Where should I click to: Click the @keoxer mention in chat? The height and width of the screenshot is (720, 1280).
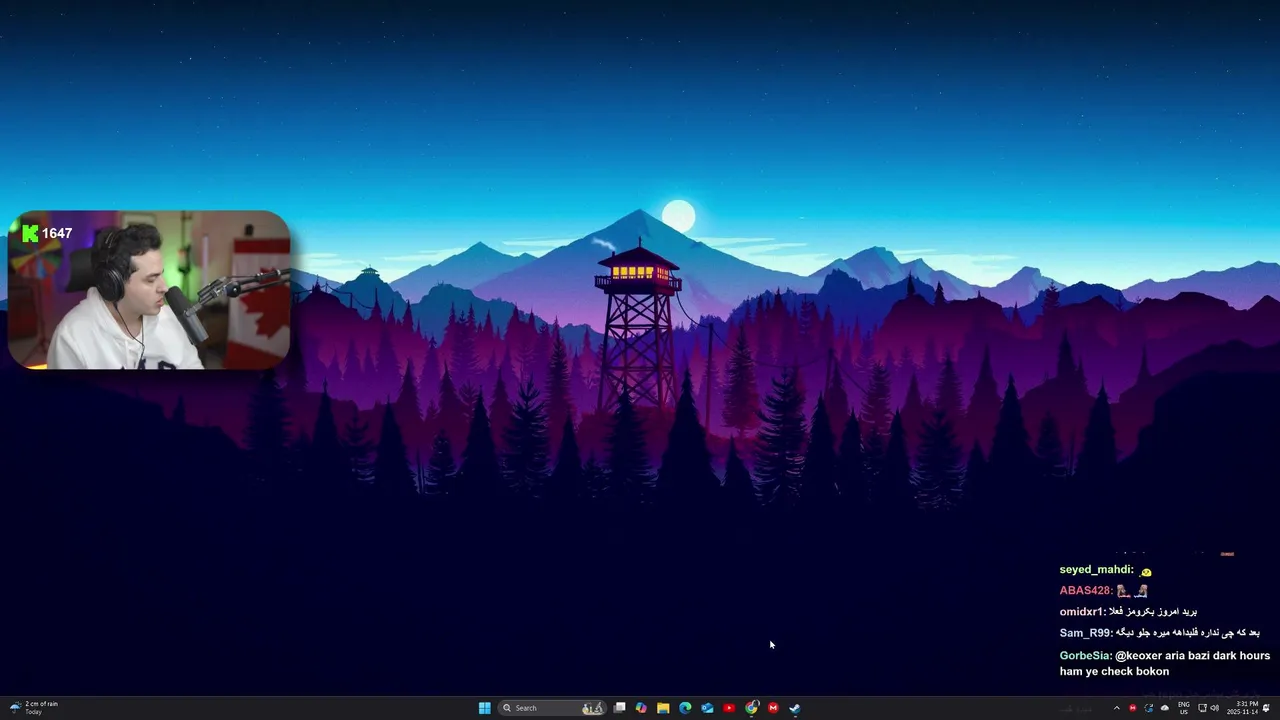click(1138, 656)
